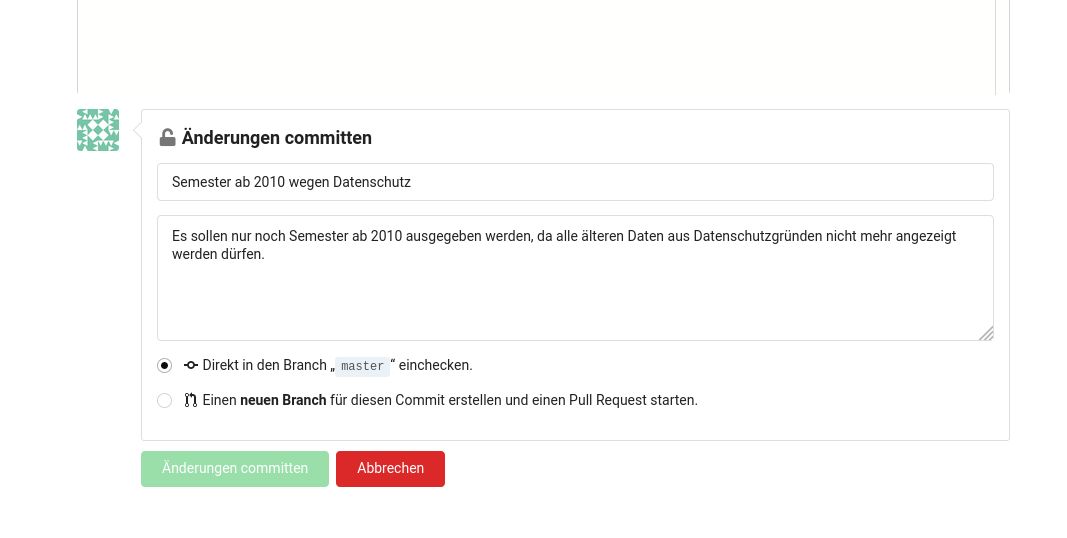Click the pull request icon beside 'Einen neuen Branch'
Image resolution: width=1067 pixels, height=538 pixels.
pos(191,400)
